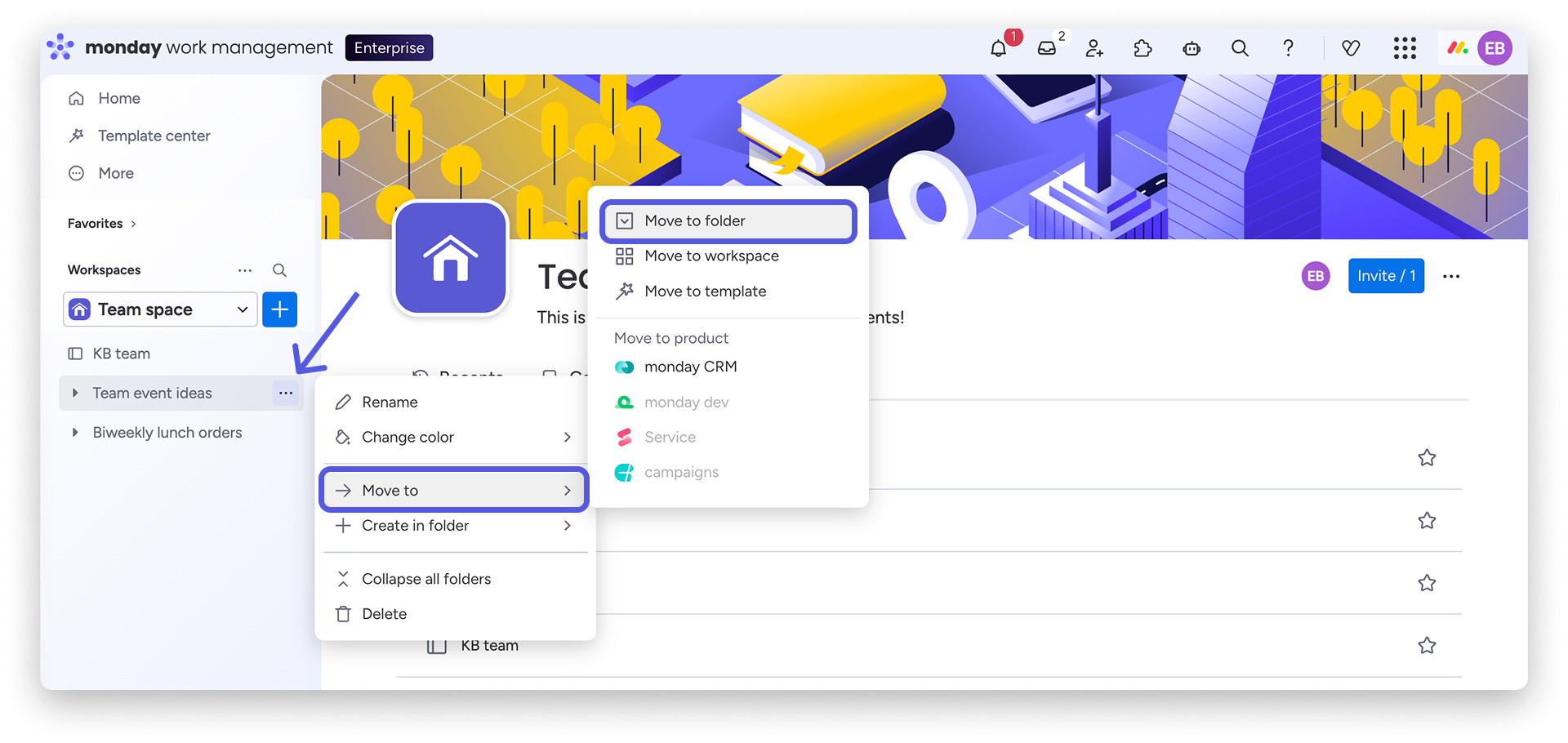Click More in the sidebar
The height and width of the screenshot is (743, 1568).
click(x=116, y=174)
